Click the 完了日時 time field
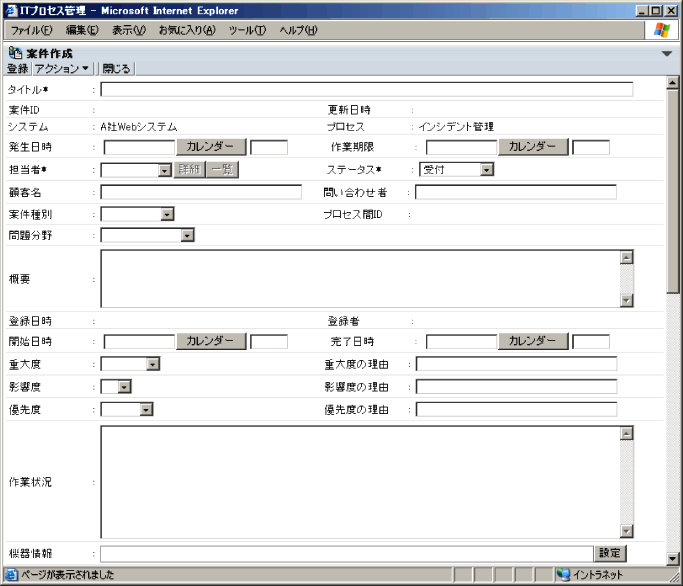This screenshot has height=586, width=683. [591, 342]
